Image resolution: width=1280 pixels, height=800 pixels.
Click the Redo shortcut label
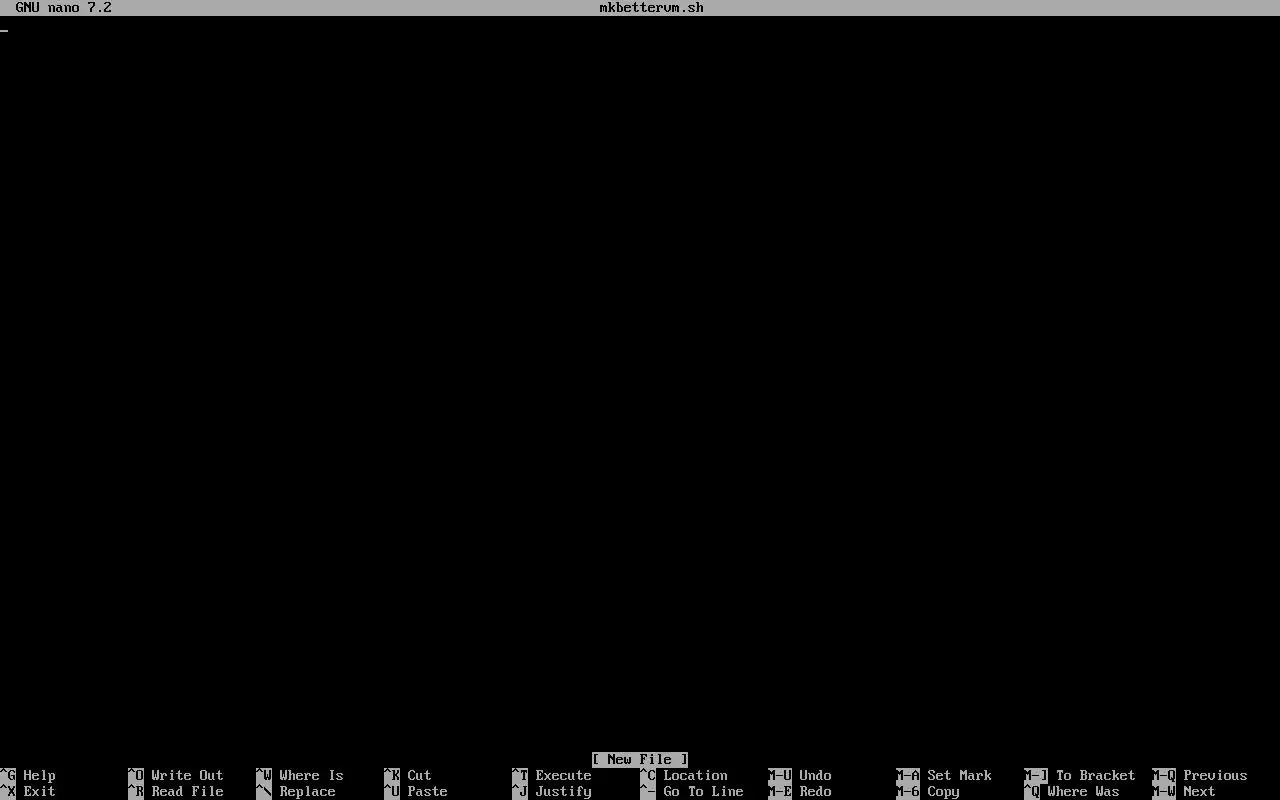click(x=816, y=791)
